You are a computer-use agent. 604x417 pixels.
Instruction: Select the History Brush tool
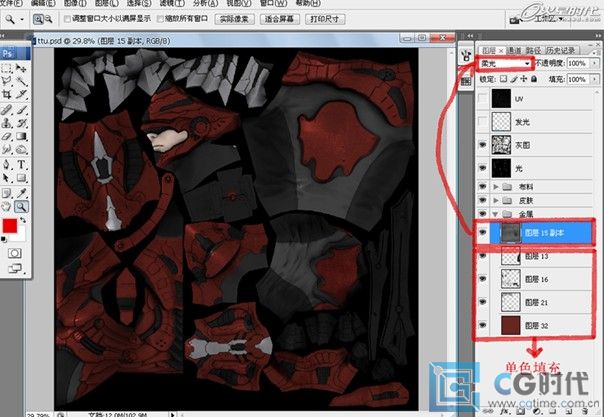click(x=21, y=123)
